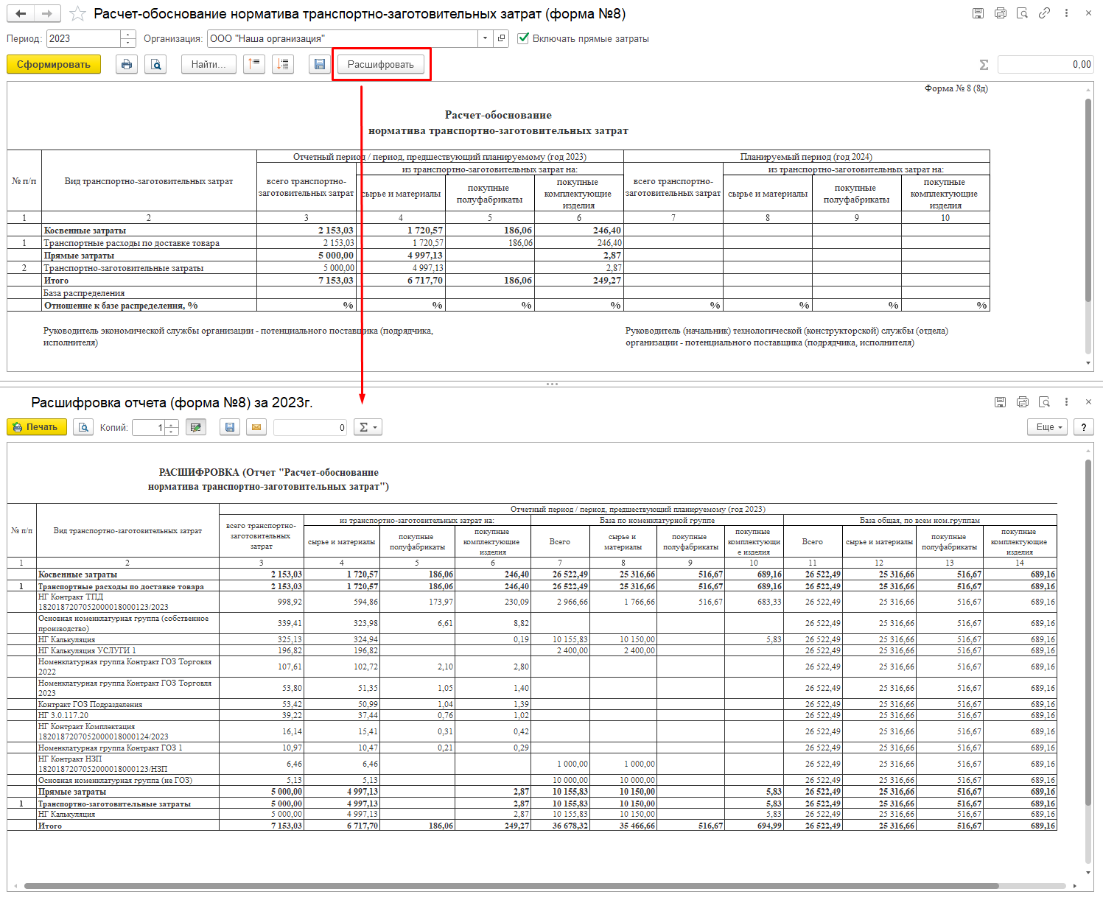Expand the sum Σ dropdown in lower toolbar
This screenshot has height=900, width=1103.
pos(368,427)
